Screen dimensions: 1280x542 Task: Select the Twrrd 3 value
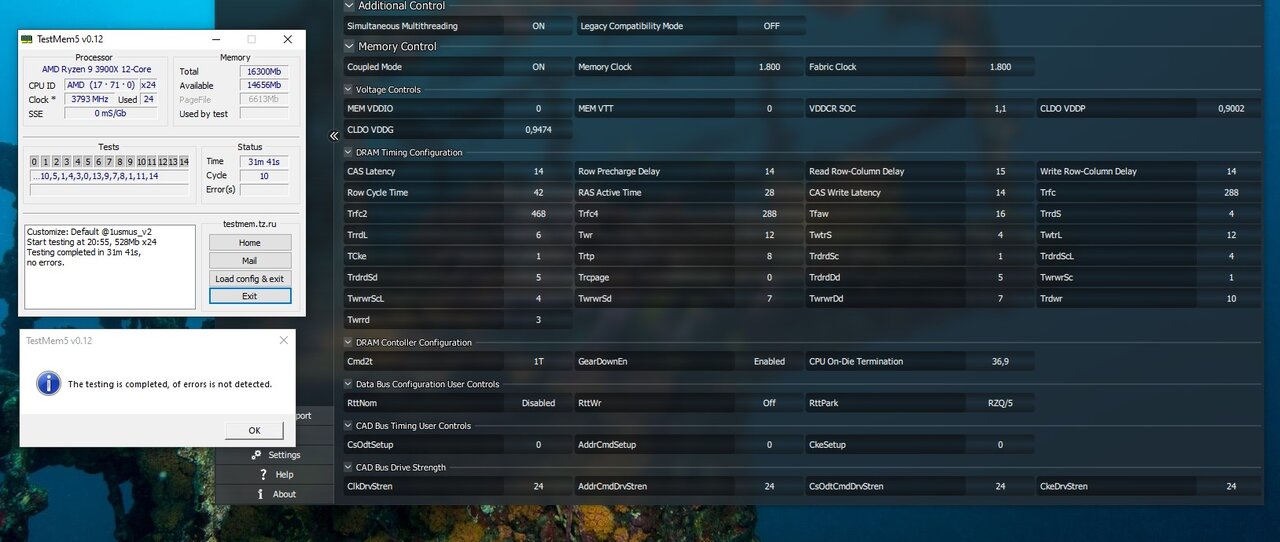coord(538,320)
